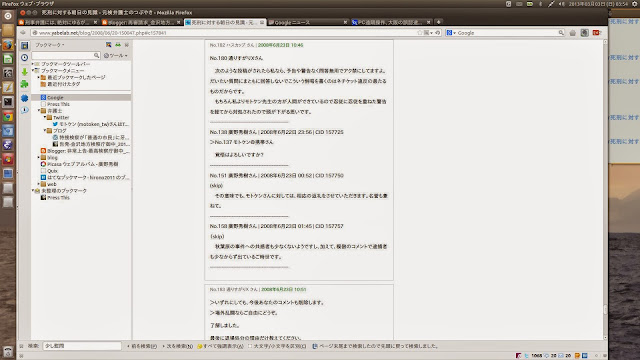The width and height of the screenshot is (640, 360).
Task: Click the red Hatena toolbar icon
Action: [x=596, y=33]
